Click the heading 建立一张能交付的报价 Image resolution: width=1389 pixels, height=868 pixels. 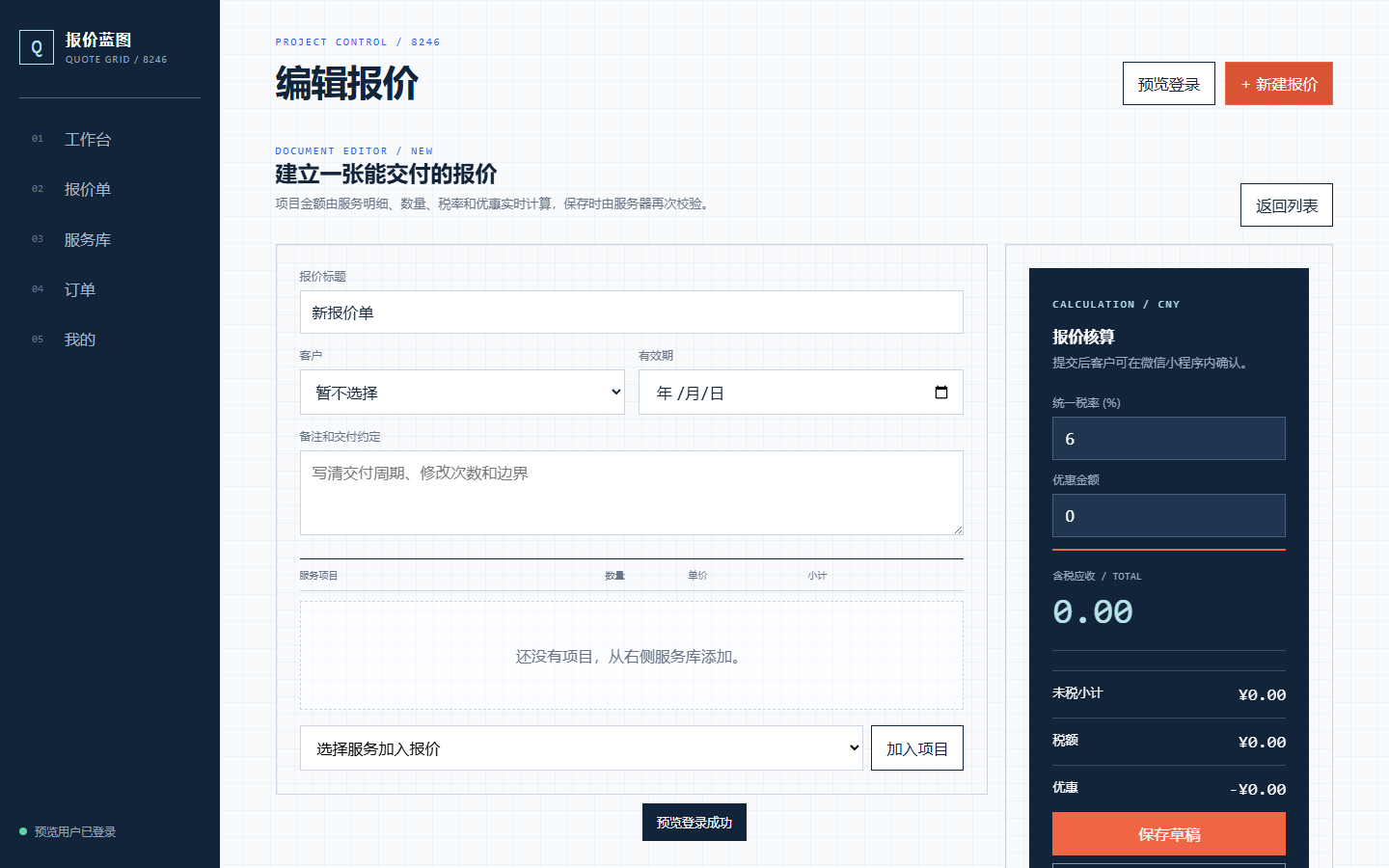(386, 174)
